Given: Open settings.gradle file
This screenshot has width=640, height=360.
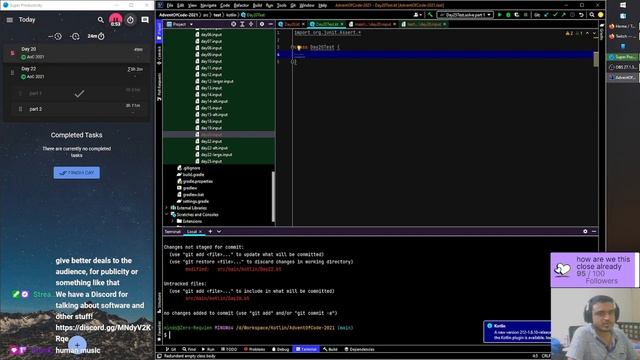Looking at the screenshot, I should coord(193,201).
